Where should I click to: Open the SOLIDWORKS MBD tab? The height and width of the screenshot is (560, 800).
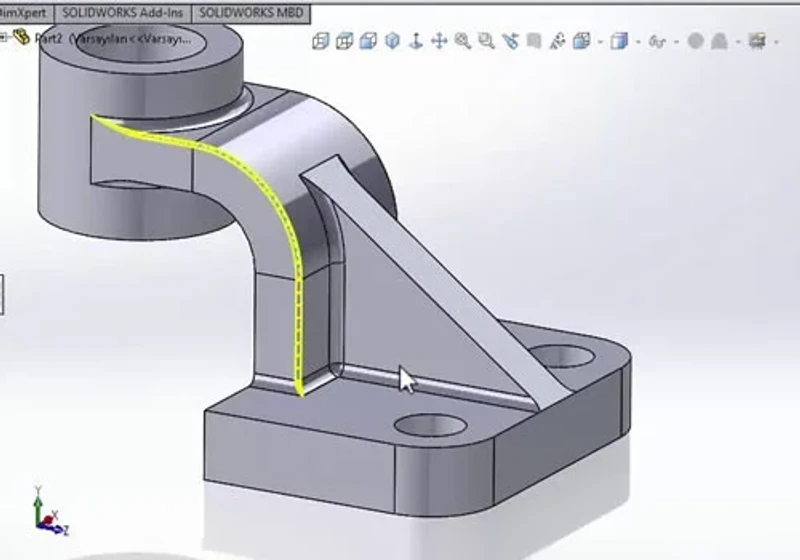pyautogui.click(x=251, y=13)
